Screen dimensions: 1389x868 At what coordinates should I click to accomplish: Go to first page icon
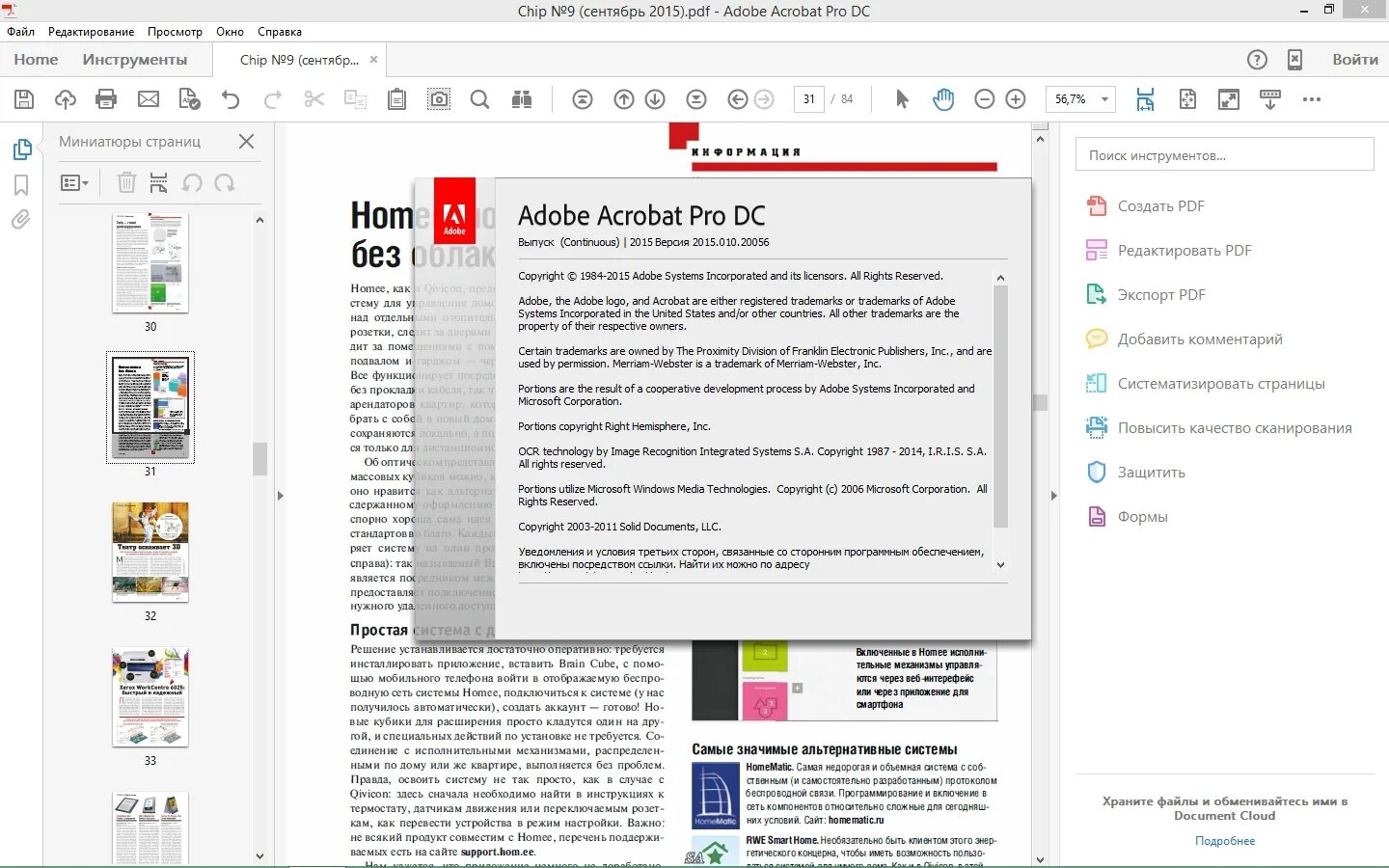point(583,99)
